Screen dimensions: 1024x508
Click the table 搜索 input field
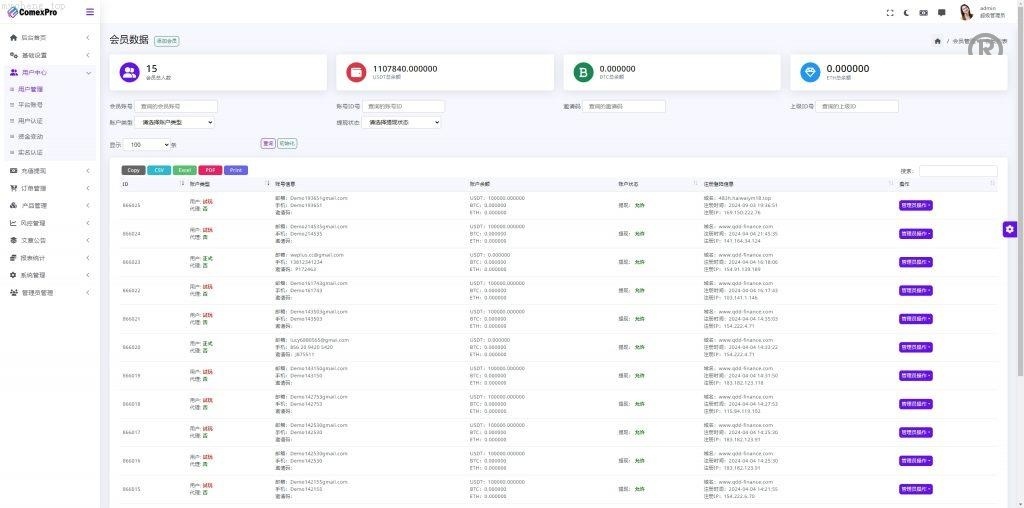[x=957, y=171]
